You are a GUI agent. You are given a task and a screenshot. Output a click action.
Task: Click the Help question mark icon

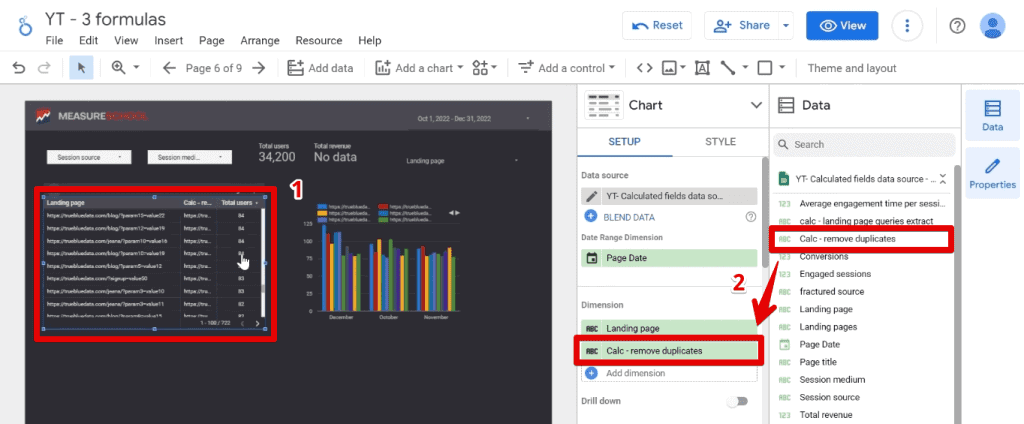click(x=957, y=25)
